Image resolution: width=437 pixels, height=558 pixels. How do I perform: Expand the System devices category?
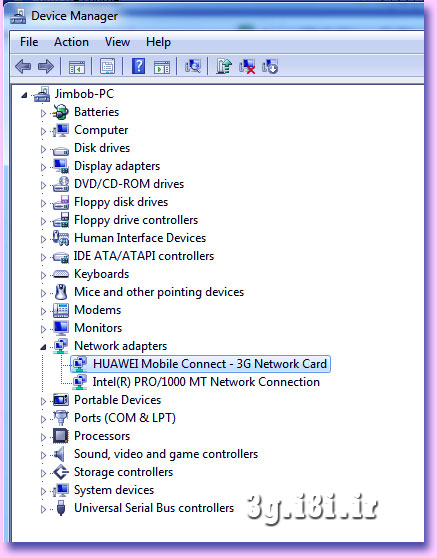pyautogui.click(x=43, y=491)
